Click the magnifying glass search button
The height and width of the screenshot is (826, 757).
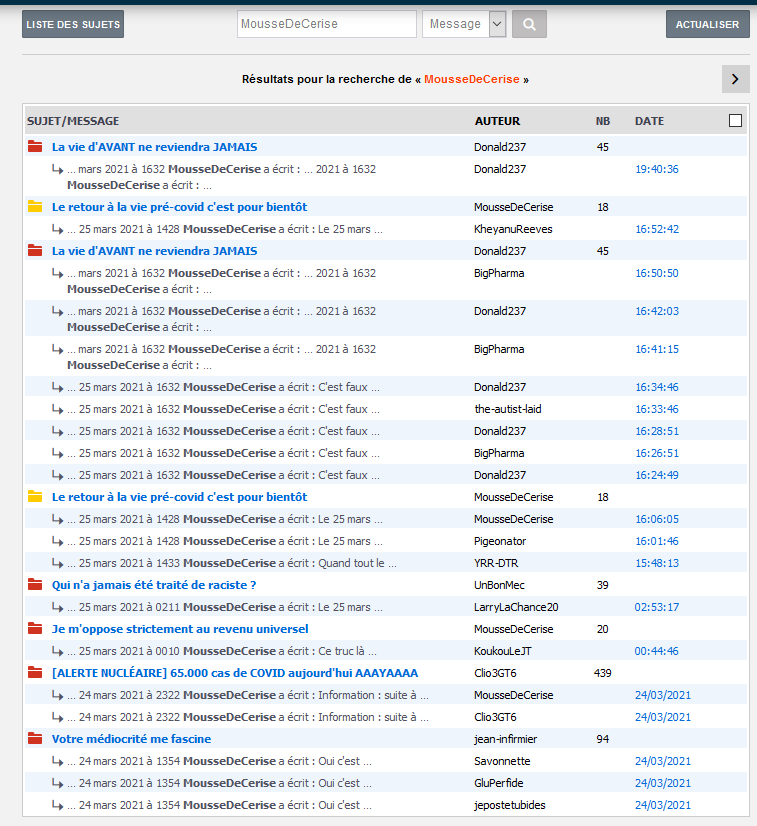point(529,24)
